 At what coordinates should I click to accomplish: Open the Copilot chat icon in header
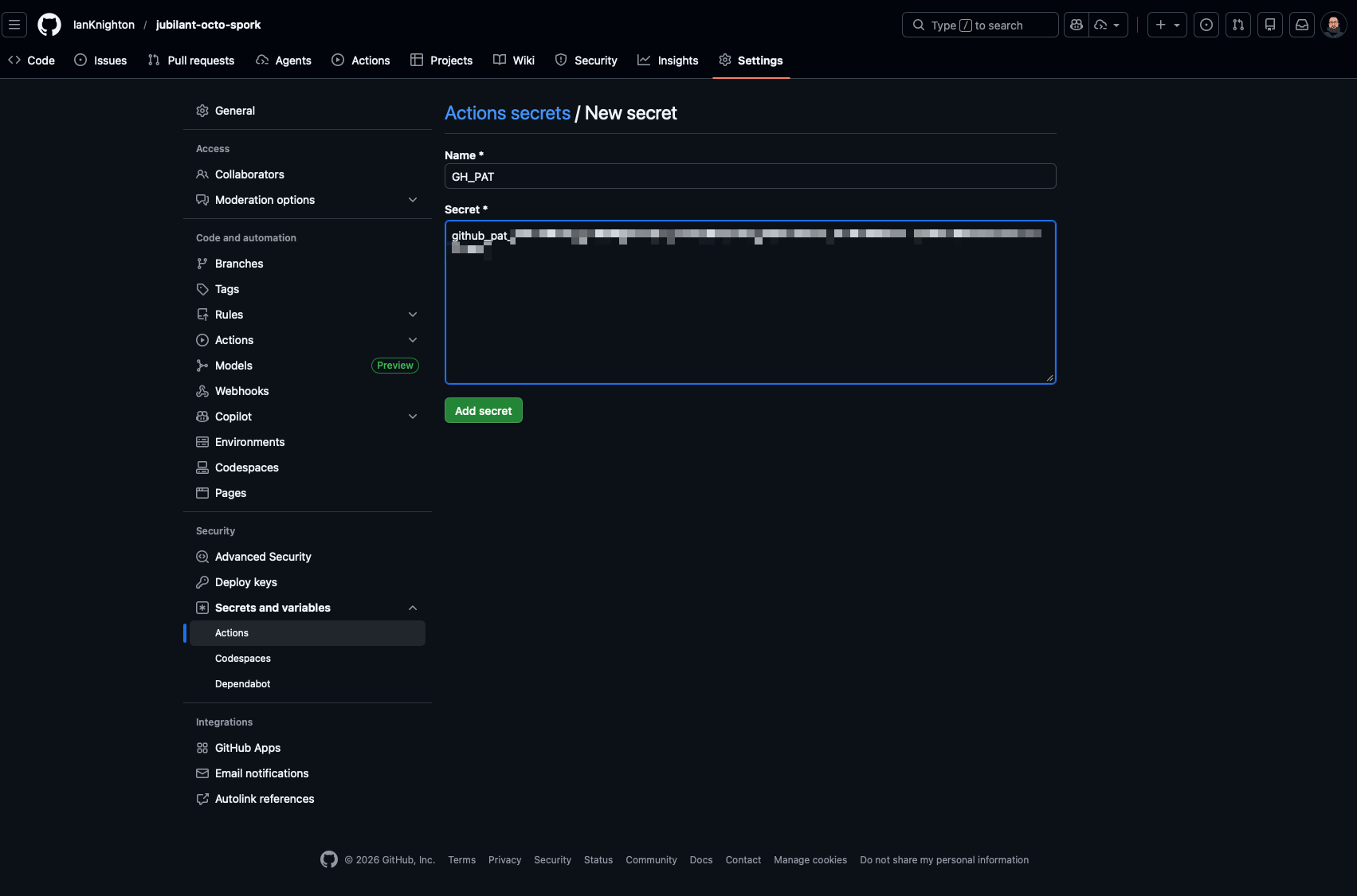pos(1077,25)
